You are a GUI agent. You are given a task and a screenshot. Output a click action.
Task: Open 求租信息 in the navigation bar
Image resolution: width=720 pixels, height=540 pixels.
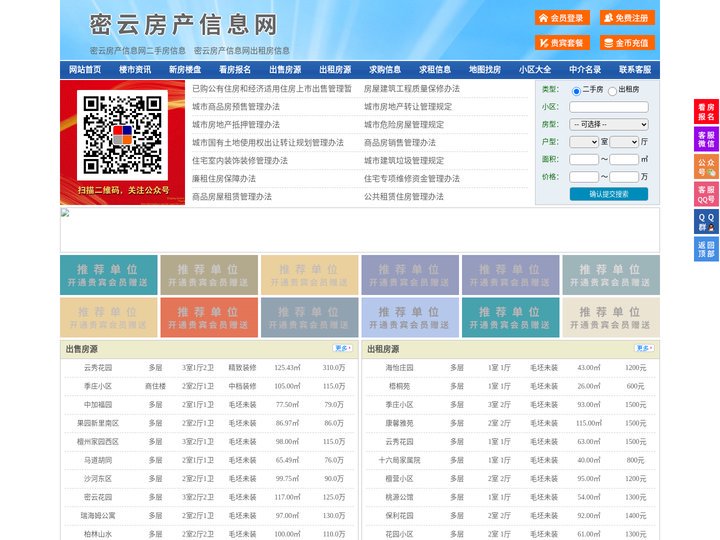pyautogui.click(x=435, y=70)
